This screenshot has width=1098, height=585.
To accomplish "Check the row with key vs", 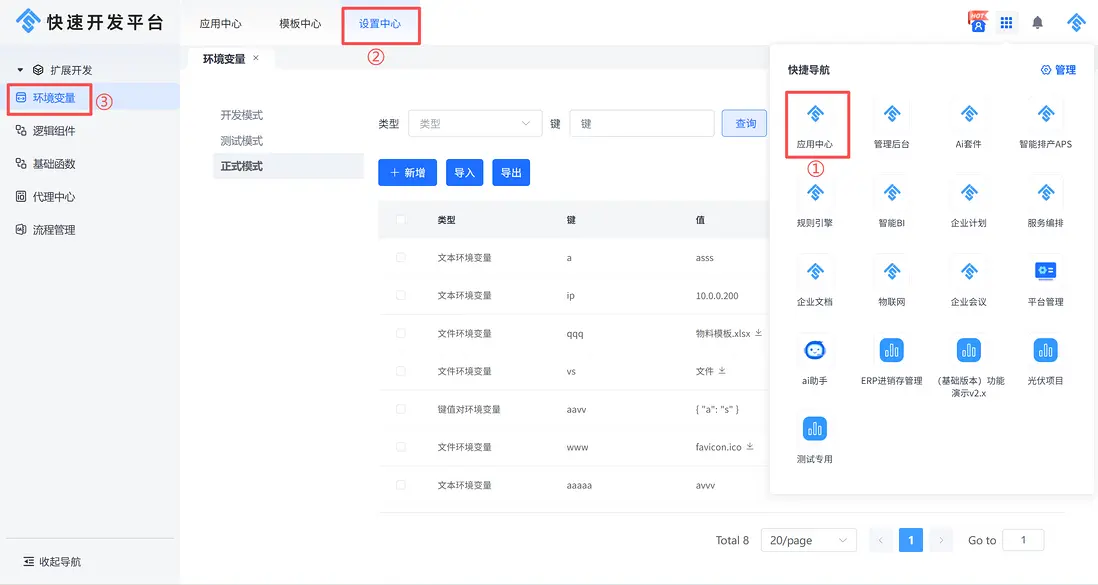I will (401, 371).
